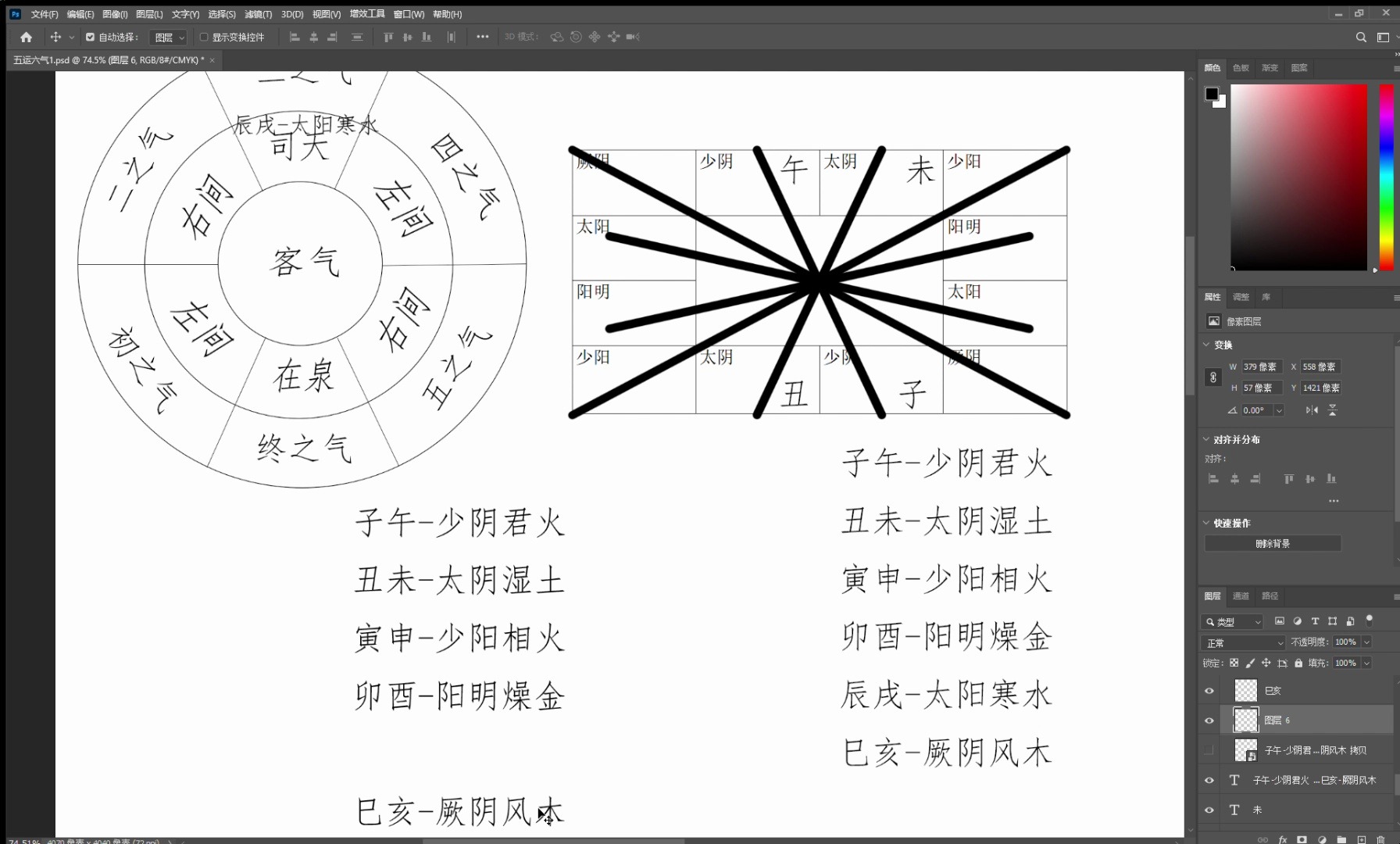Toggle the layer filter on/off switch
This screenshot has height=844, width=1400.
(1370, 620)
